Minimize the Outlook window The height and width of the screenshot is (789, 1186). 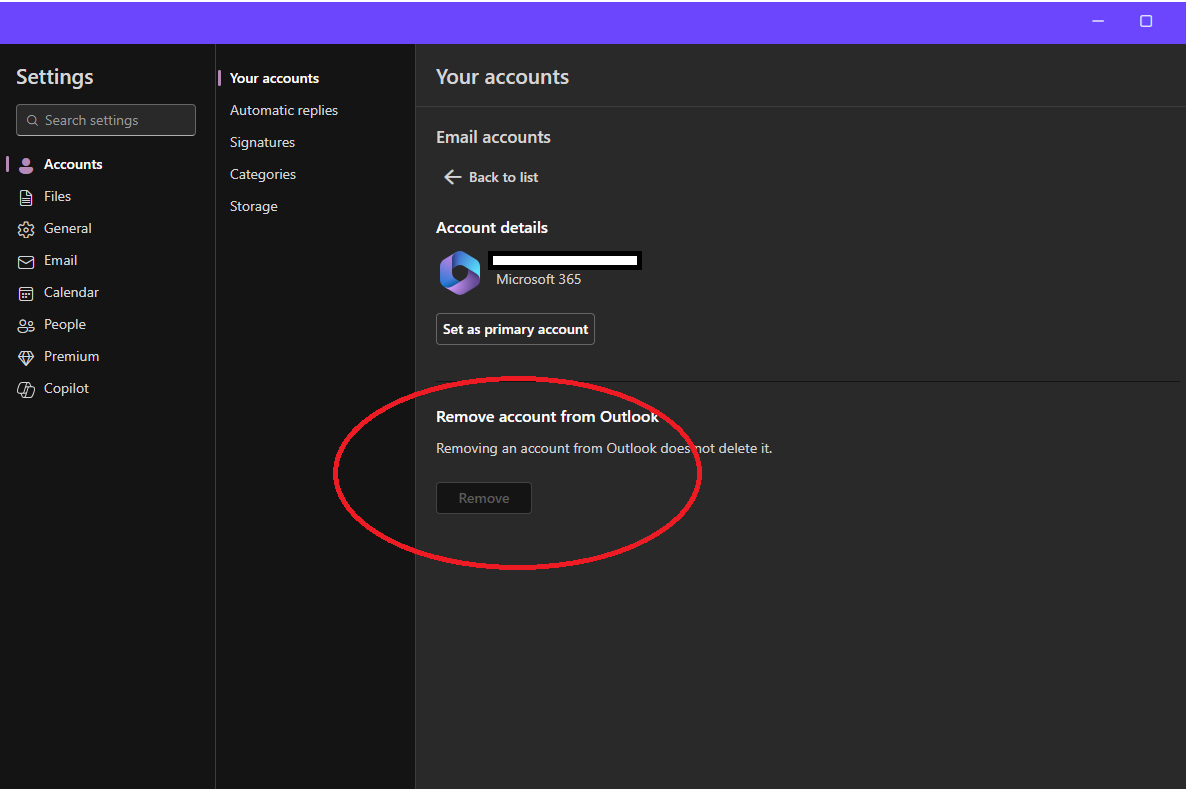[1098, 21]
